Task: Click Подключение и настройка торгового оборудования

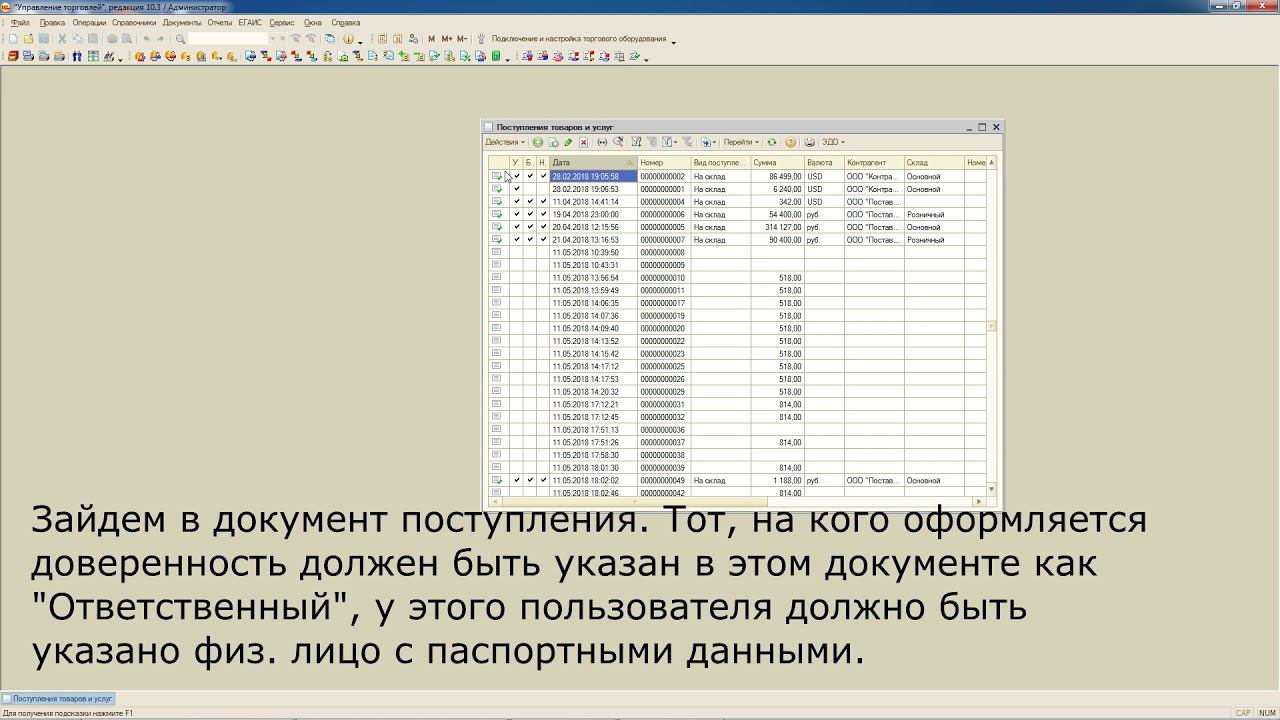Action: coord(579,39)
